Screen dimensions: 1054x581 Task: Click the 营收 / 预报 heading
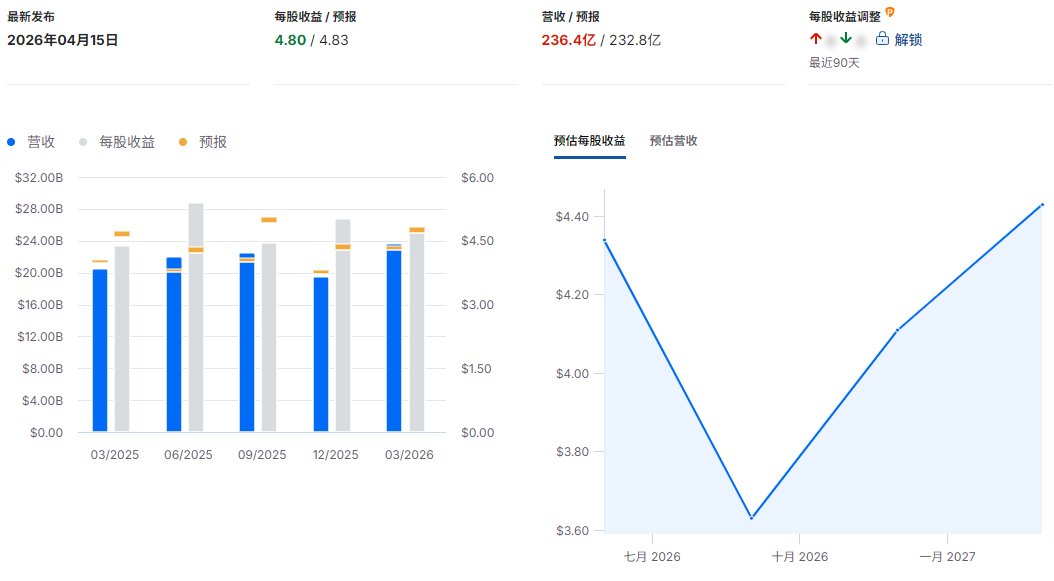pyautogui.click(x=571, y=17)
